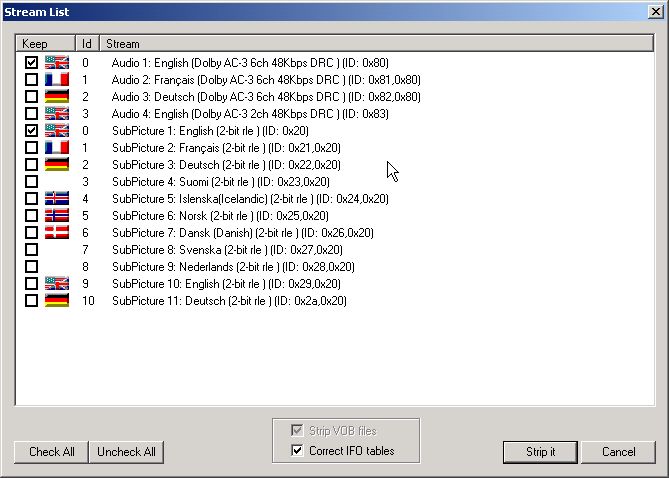This screenshot has width=669, height=478.
Task: Click the German flag for SubPicture 11
Action: (57, 300)
